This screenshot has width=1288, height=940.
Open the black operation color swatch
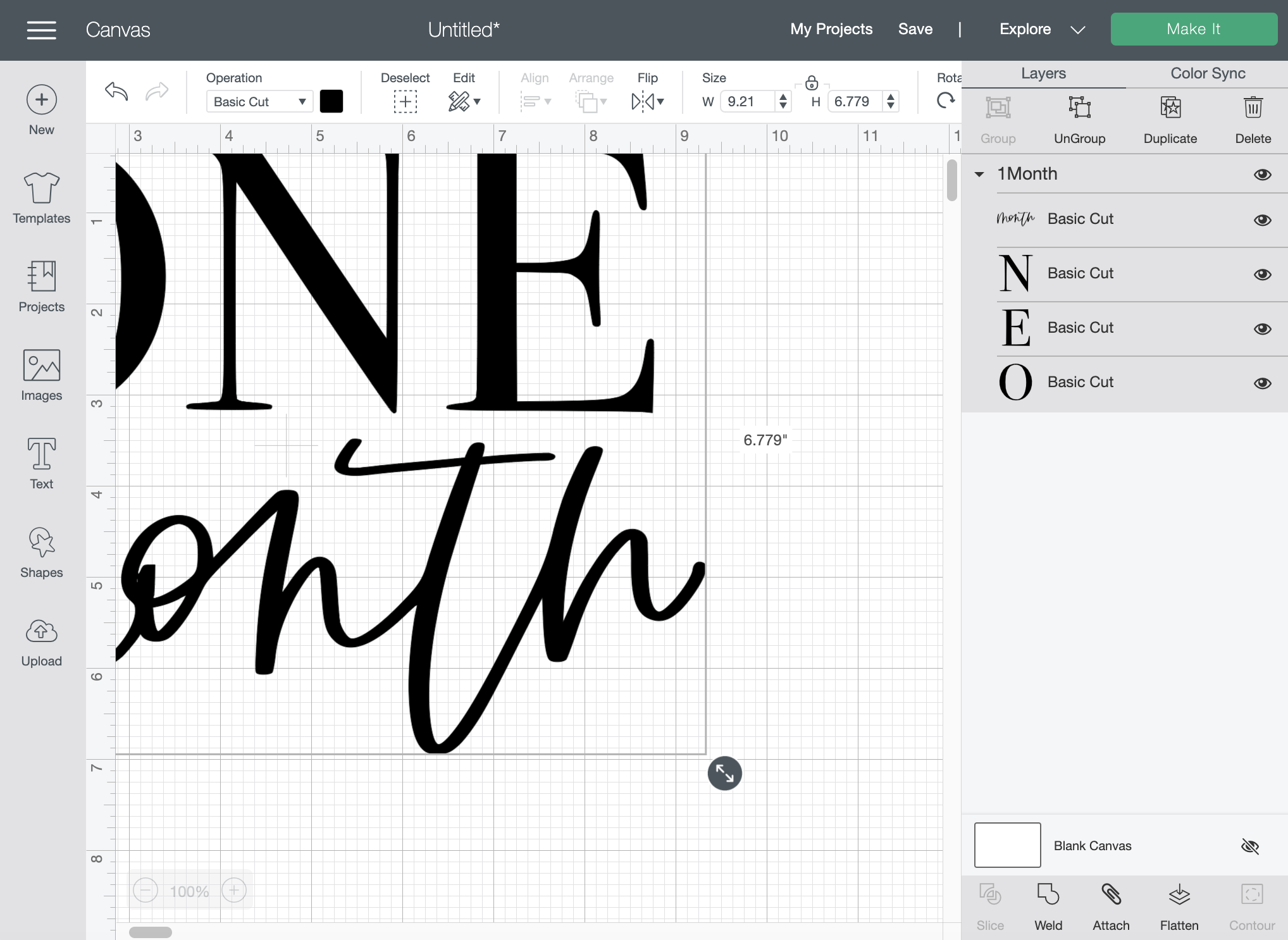click(331, 101)
